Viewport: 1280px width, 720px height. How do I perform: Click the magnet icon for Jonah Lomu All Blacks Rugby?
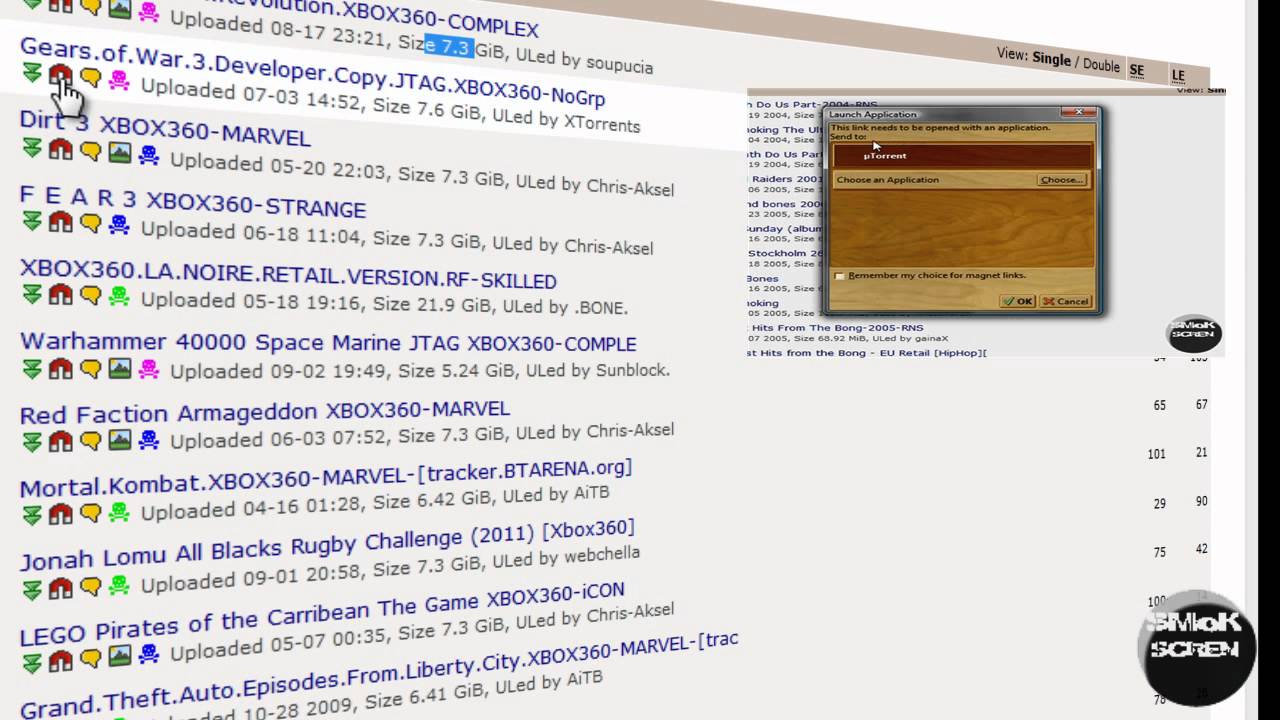pyautogui.click(x=61, y=587)
